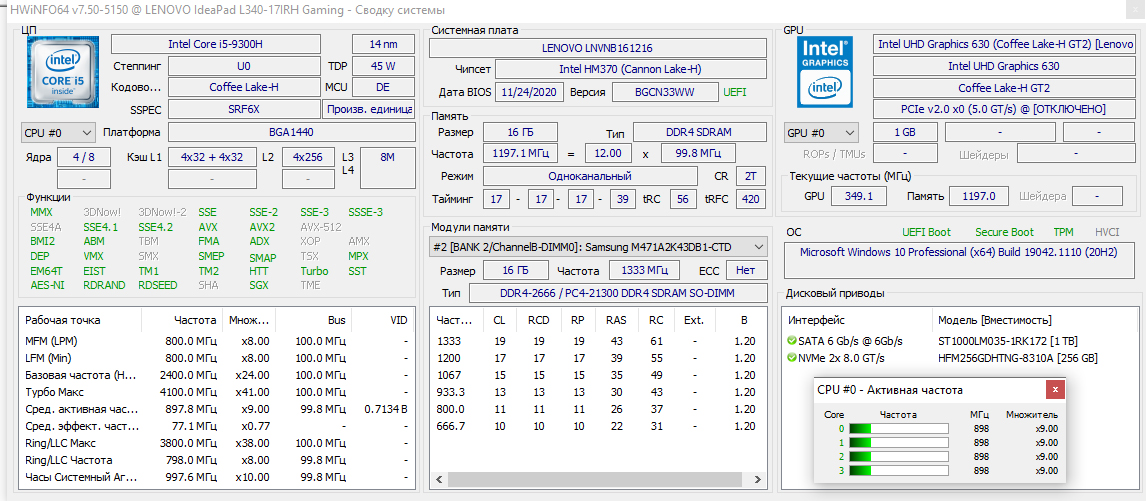1146x501 pixels.
Task: Click the SSPEC SRF6X field
Action: 243,110
